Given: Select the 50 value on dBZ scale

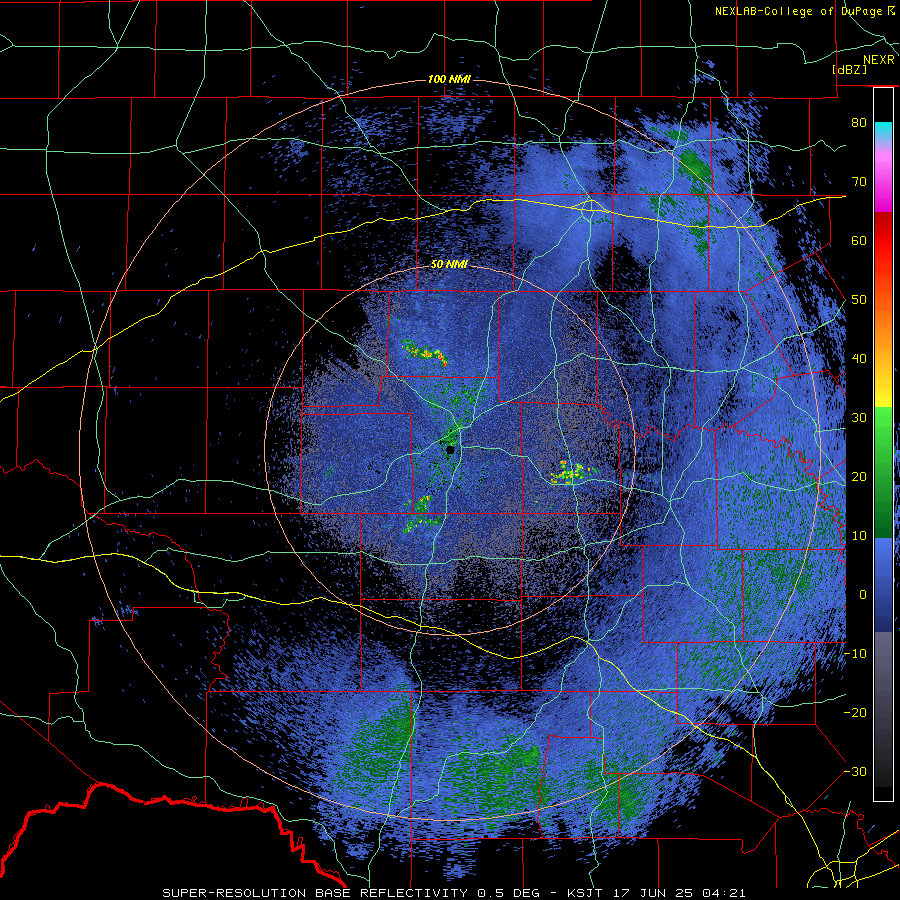Looking at the screenshot, I should 859,300.
